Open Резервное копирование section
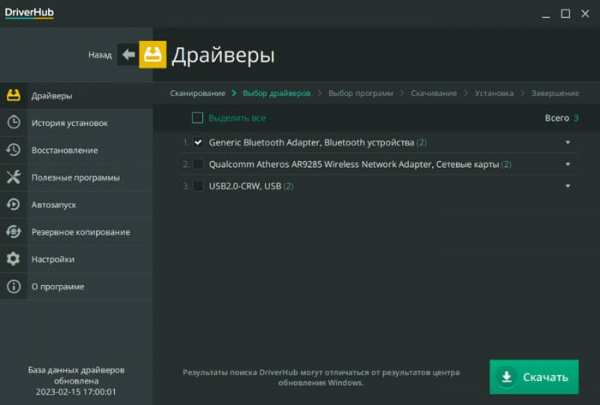The height and width of the screenshot is (405, 600). pos(77,232)
